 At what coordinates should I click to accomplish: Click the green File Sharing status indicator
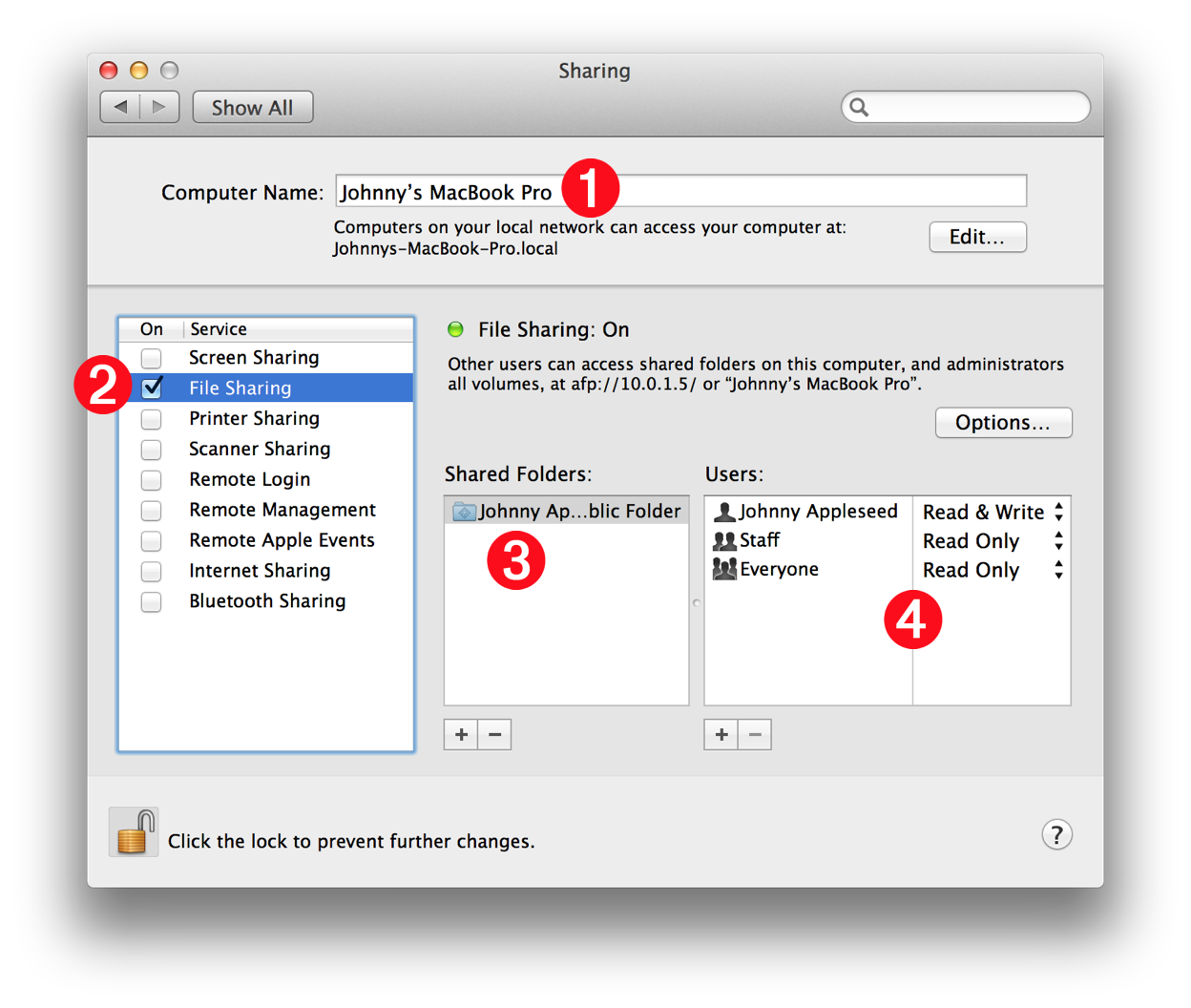[455, 329]
